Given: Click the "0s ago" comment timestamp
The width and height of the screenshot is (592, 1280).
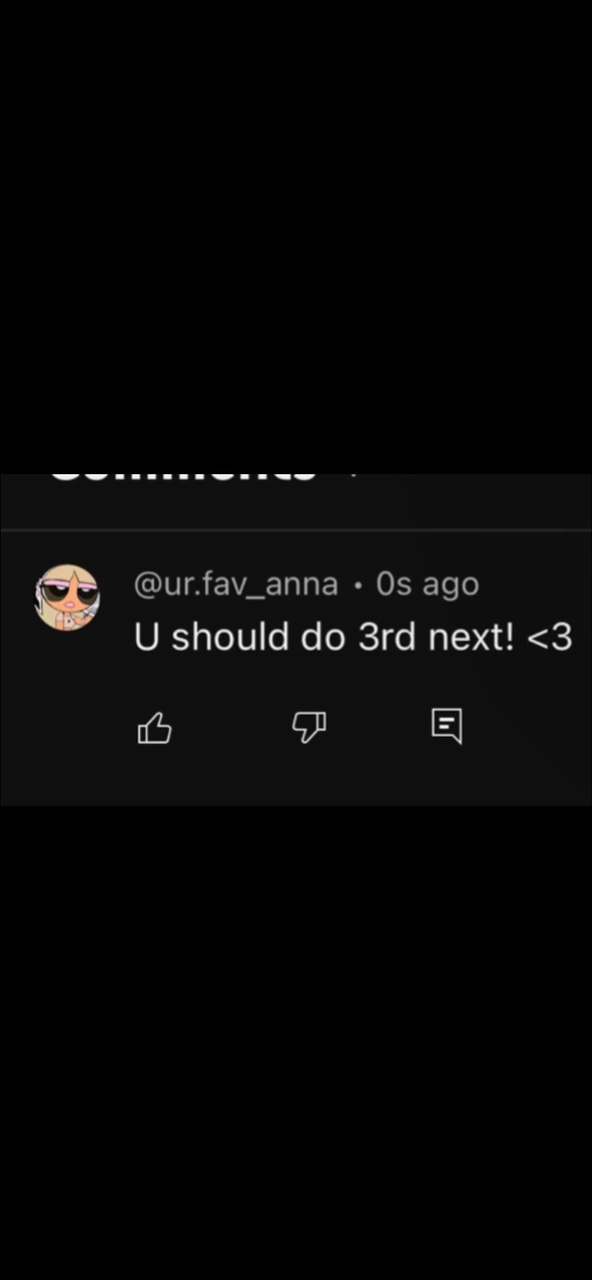Looking at the screenshot, I should point(427,584).
